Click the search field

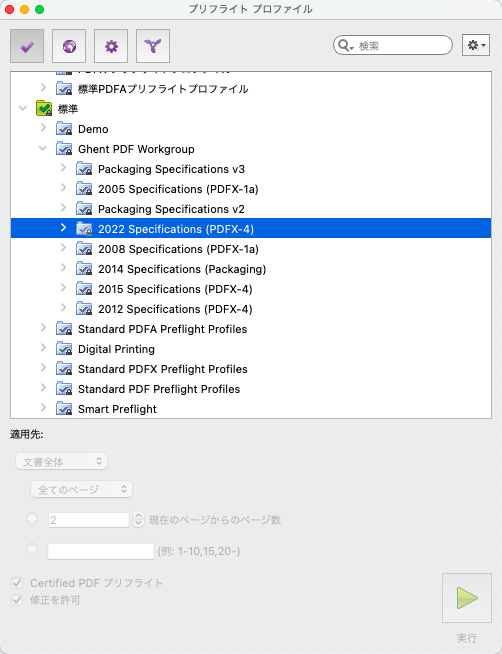point(393,45)
